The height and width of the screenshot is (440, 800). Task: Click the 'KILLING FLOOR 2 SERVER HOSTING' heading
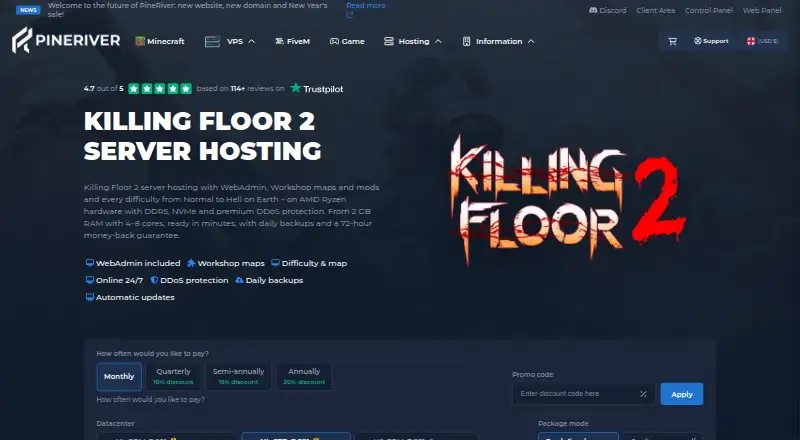pos(203,136)
